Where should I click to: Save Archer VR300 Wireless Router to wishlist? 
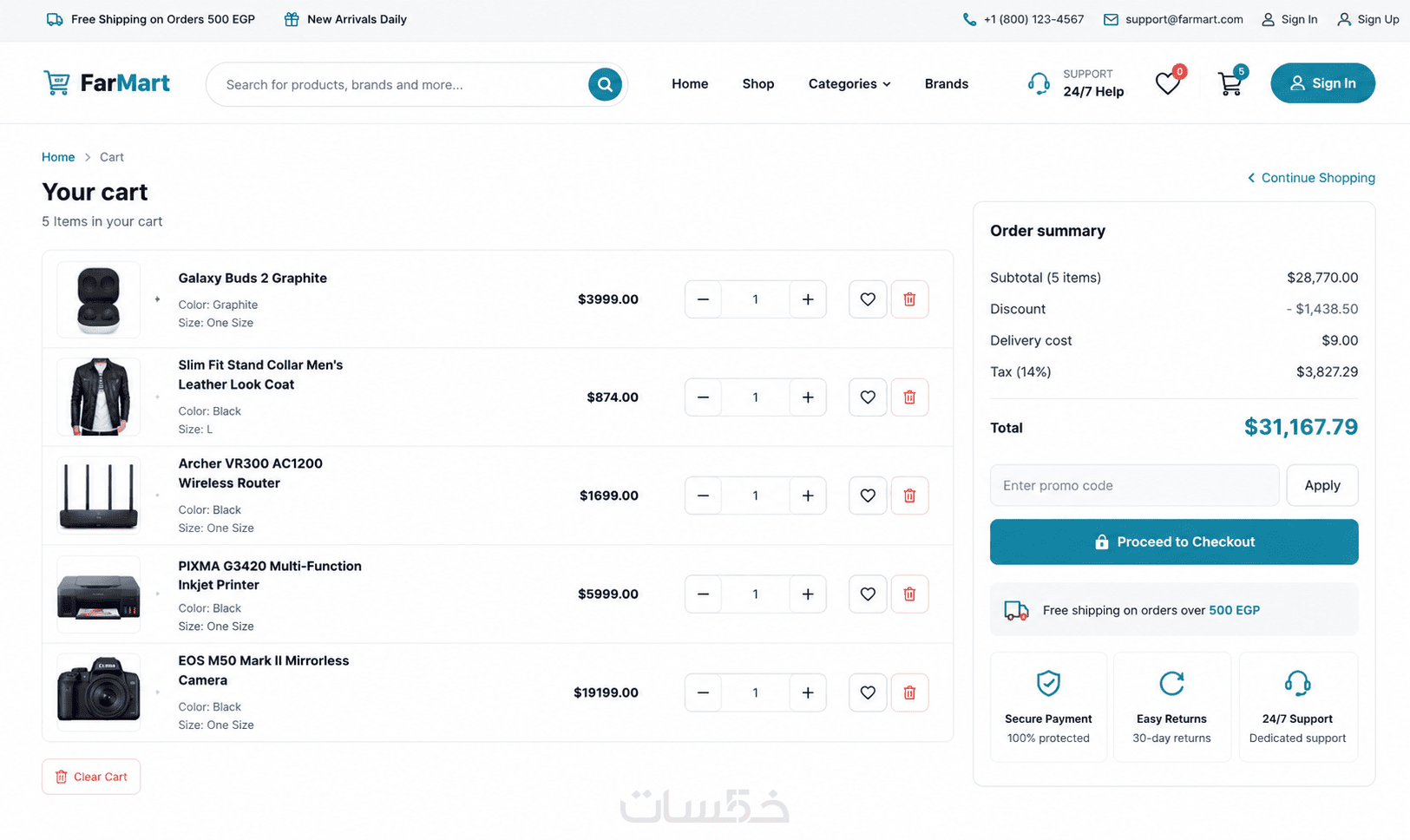pos(868,495)
